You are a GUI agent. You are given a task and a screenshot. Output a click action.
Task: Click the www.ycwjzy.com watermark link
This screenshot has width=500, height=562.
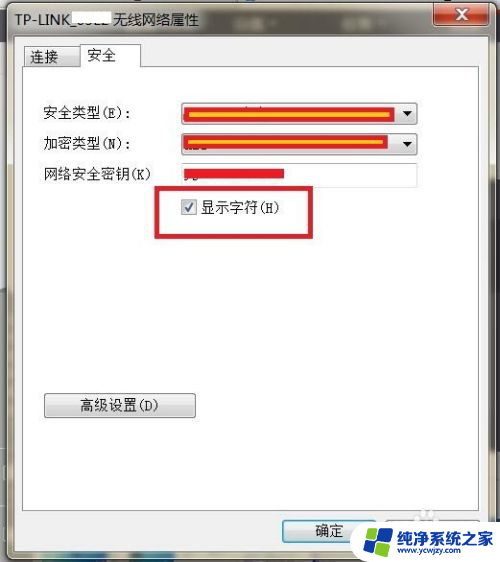(429, 551)
